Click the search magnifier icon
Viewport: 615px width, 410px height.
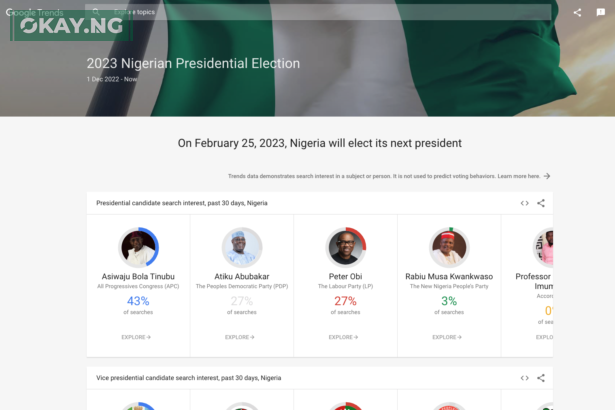click(95, 13)
